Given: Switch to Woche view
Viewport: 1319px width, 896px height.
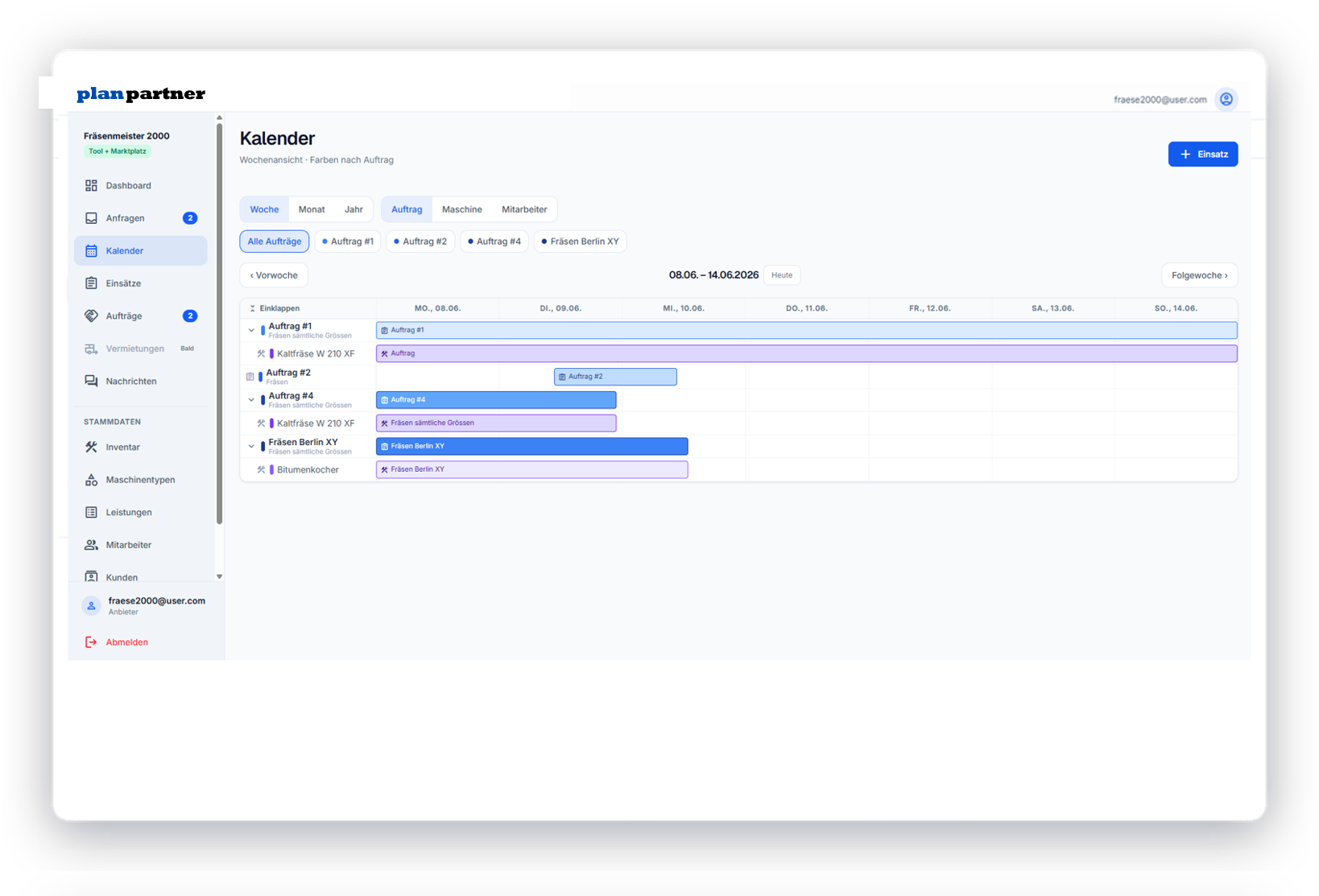Looking at the screenshot, I should click(264, 209).
